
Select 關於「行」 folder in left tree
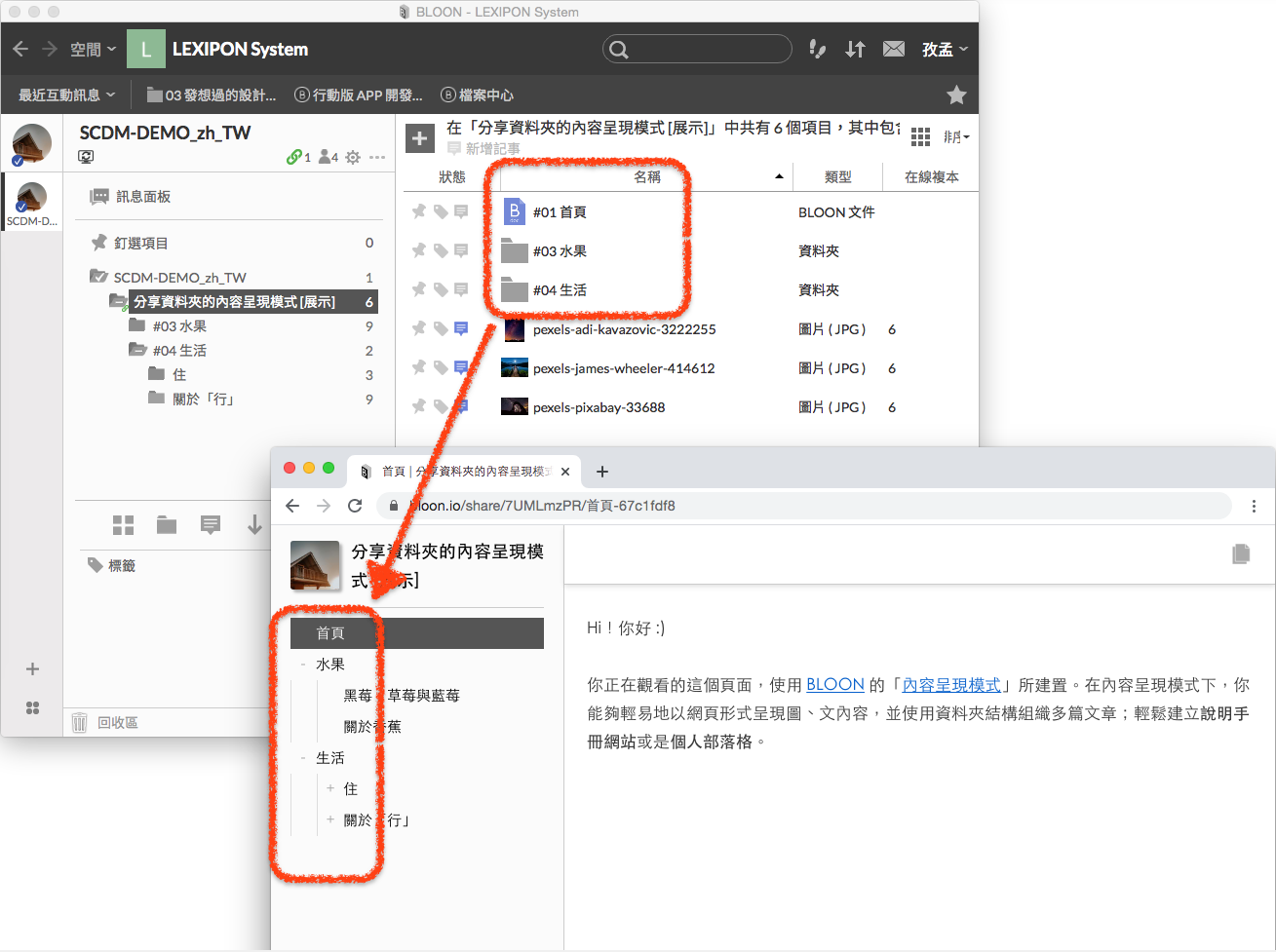204,399
